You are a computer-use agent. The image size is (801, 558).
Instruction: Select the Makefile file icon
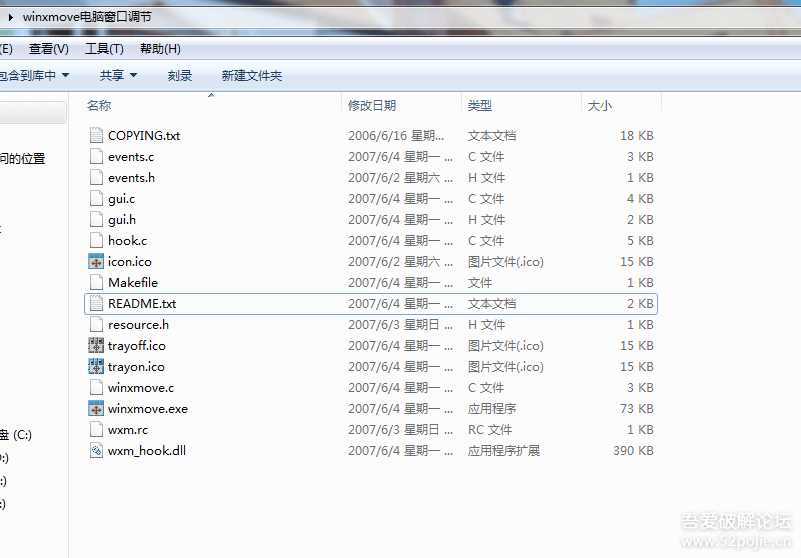tap(96, 282)
